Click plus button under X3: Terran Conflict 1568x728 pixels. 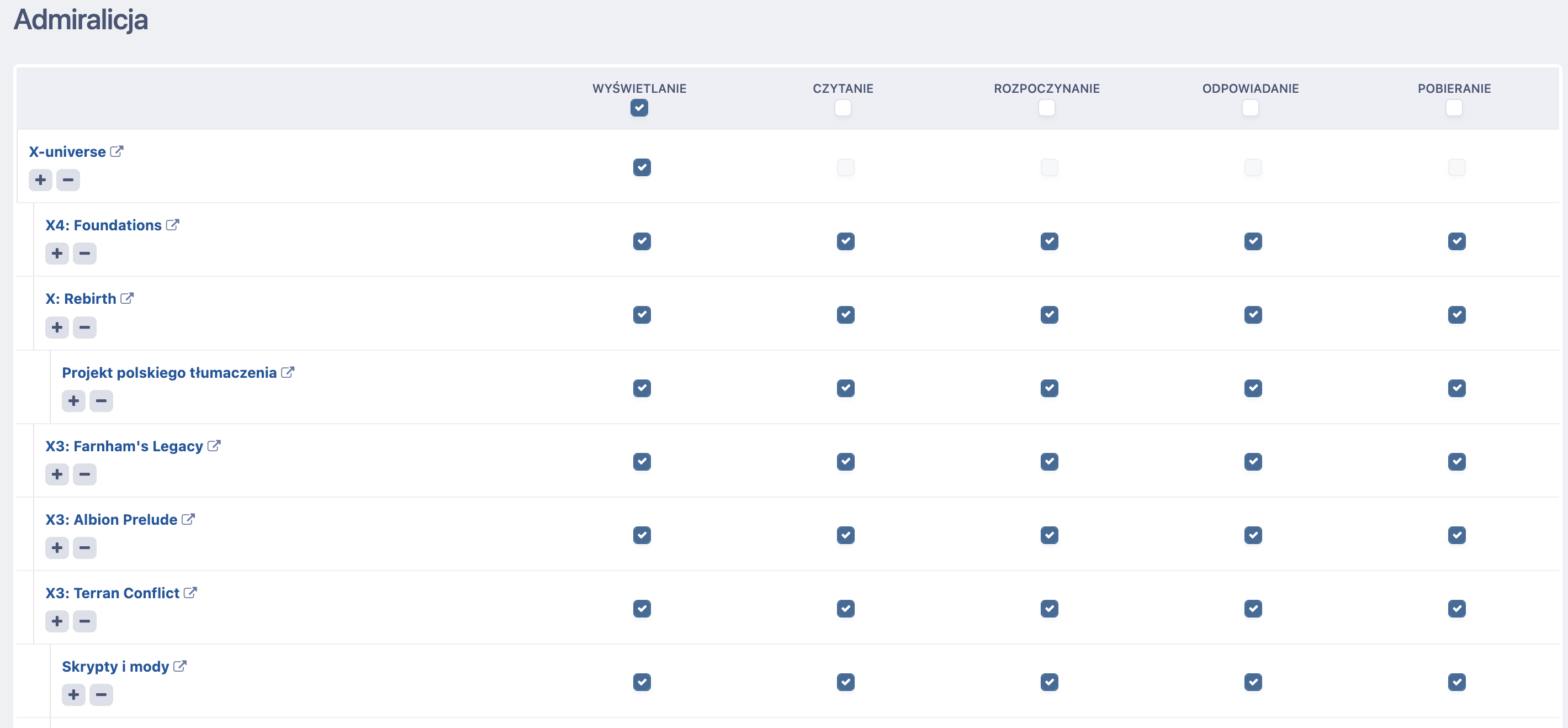57,621
